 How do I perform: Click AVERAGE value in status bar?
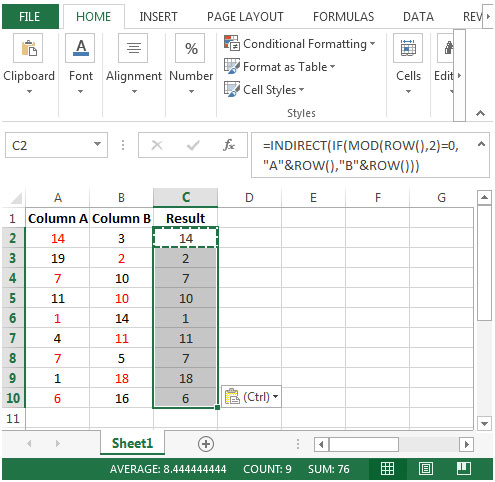pos(168,469)
